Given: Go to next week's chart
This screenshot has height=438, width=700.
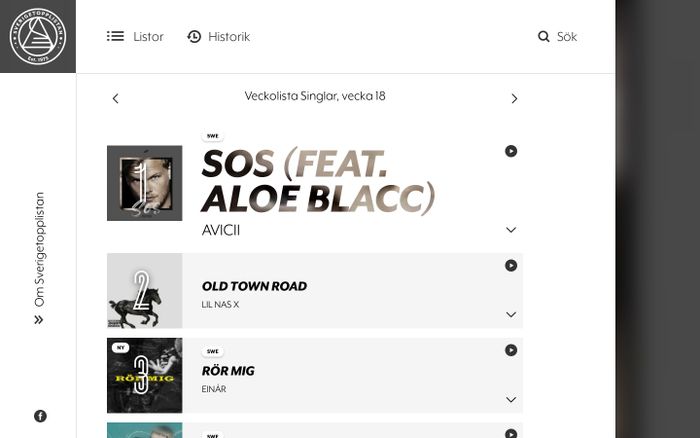Looking at the screenshot, I should coord(514,98).
